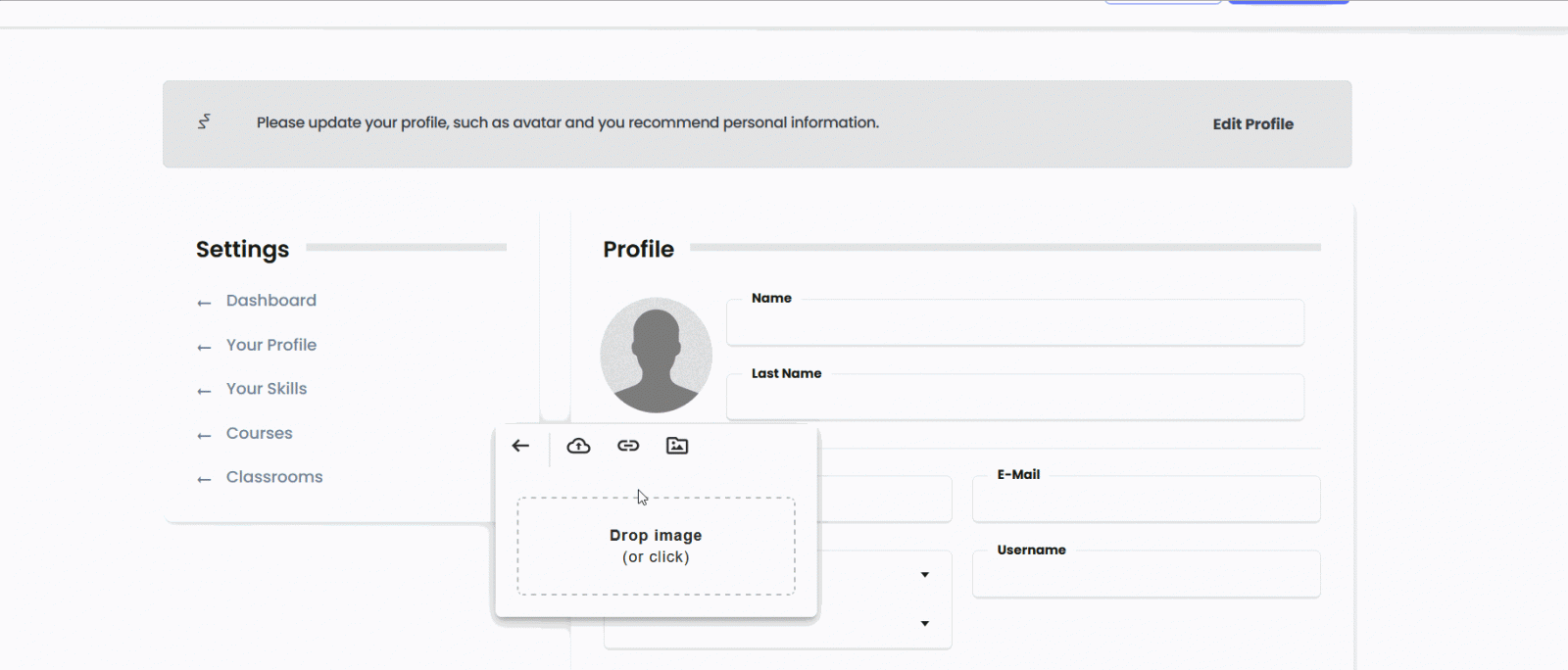Click the Profile section heading
Screen dimensions: 1568x670
[x=638, y=249]
